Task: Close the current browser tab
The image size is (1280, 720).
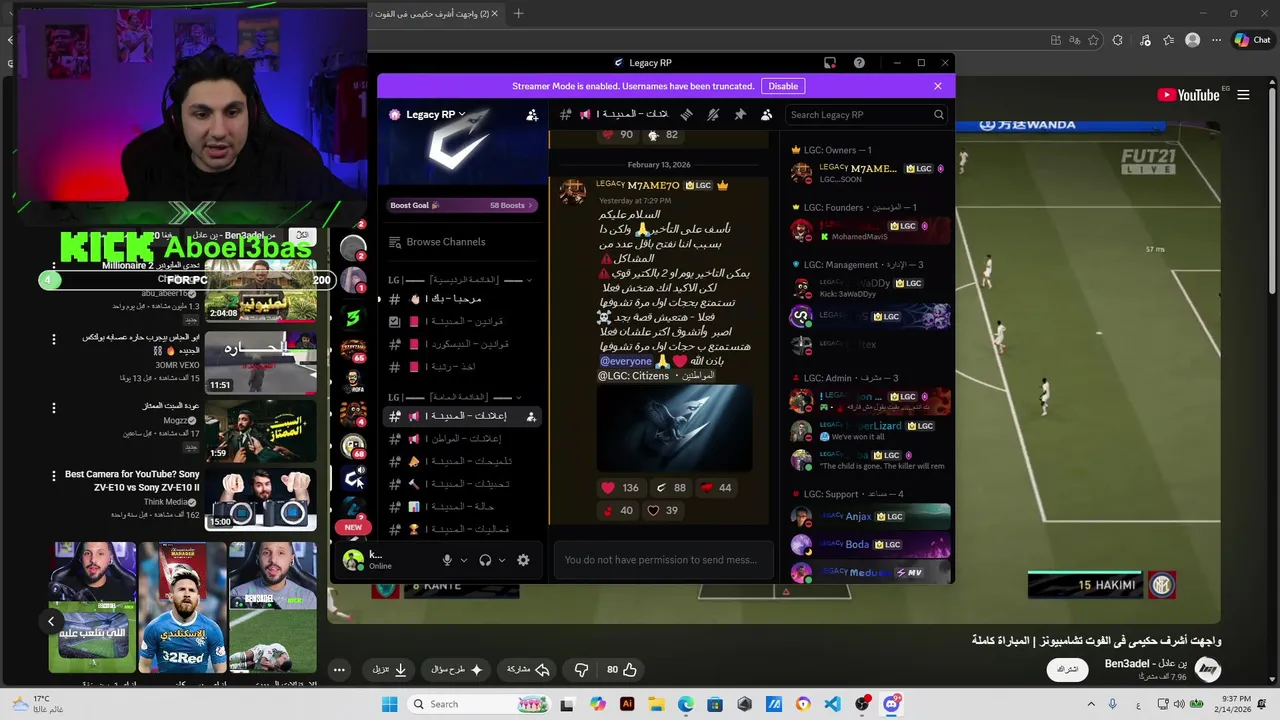Action: point(493,13)
